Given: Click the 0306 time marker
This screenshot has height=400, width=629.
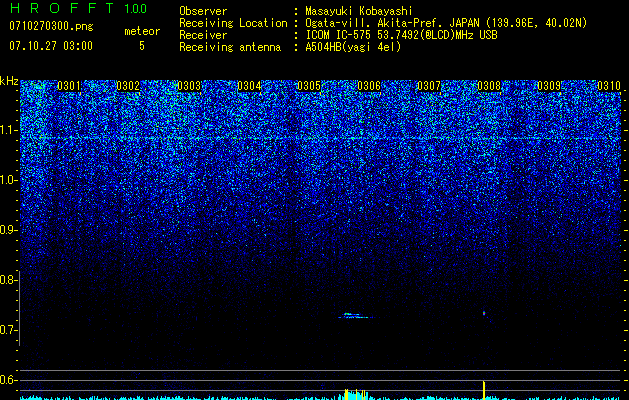Looking at the screenshot, I should click(x=369, y=86).
